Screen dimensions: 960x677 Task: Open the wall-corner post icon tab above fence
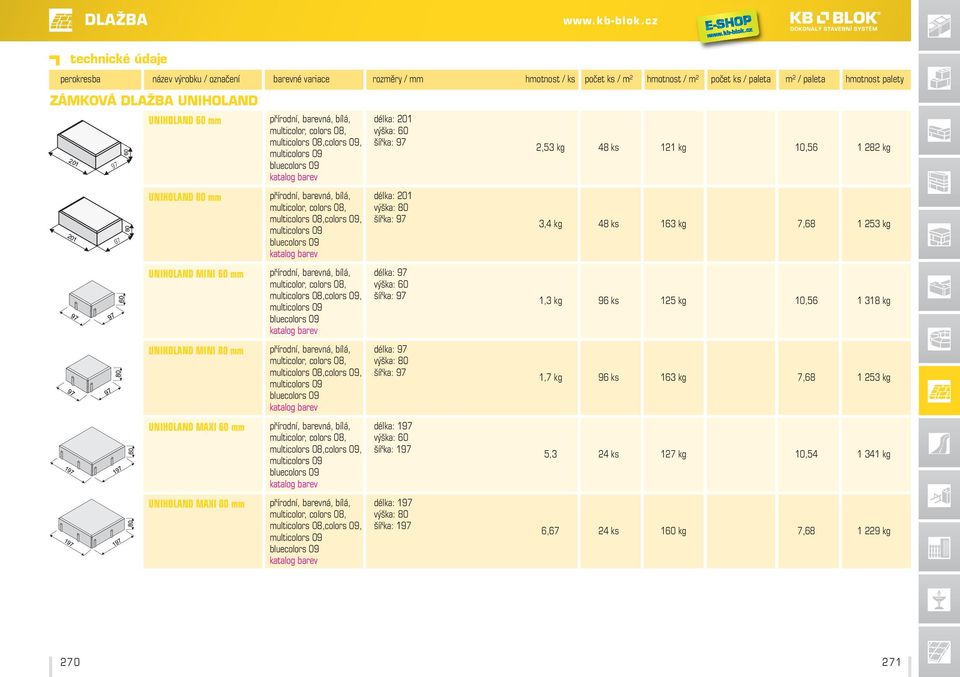click(x=939, y=495)
